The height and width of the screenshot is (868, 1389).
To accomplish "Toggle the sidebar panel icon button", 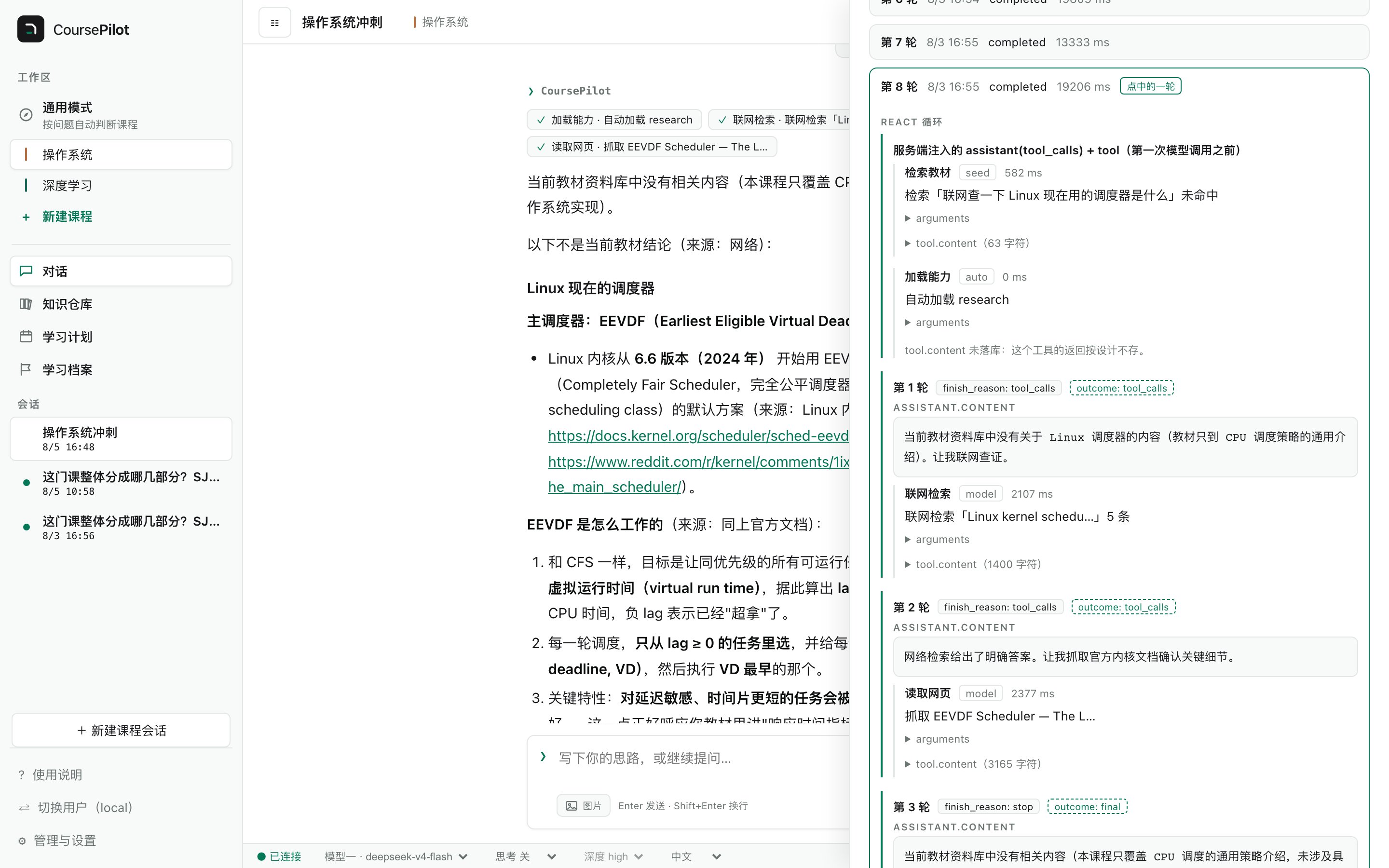I will (274, 22).
